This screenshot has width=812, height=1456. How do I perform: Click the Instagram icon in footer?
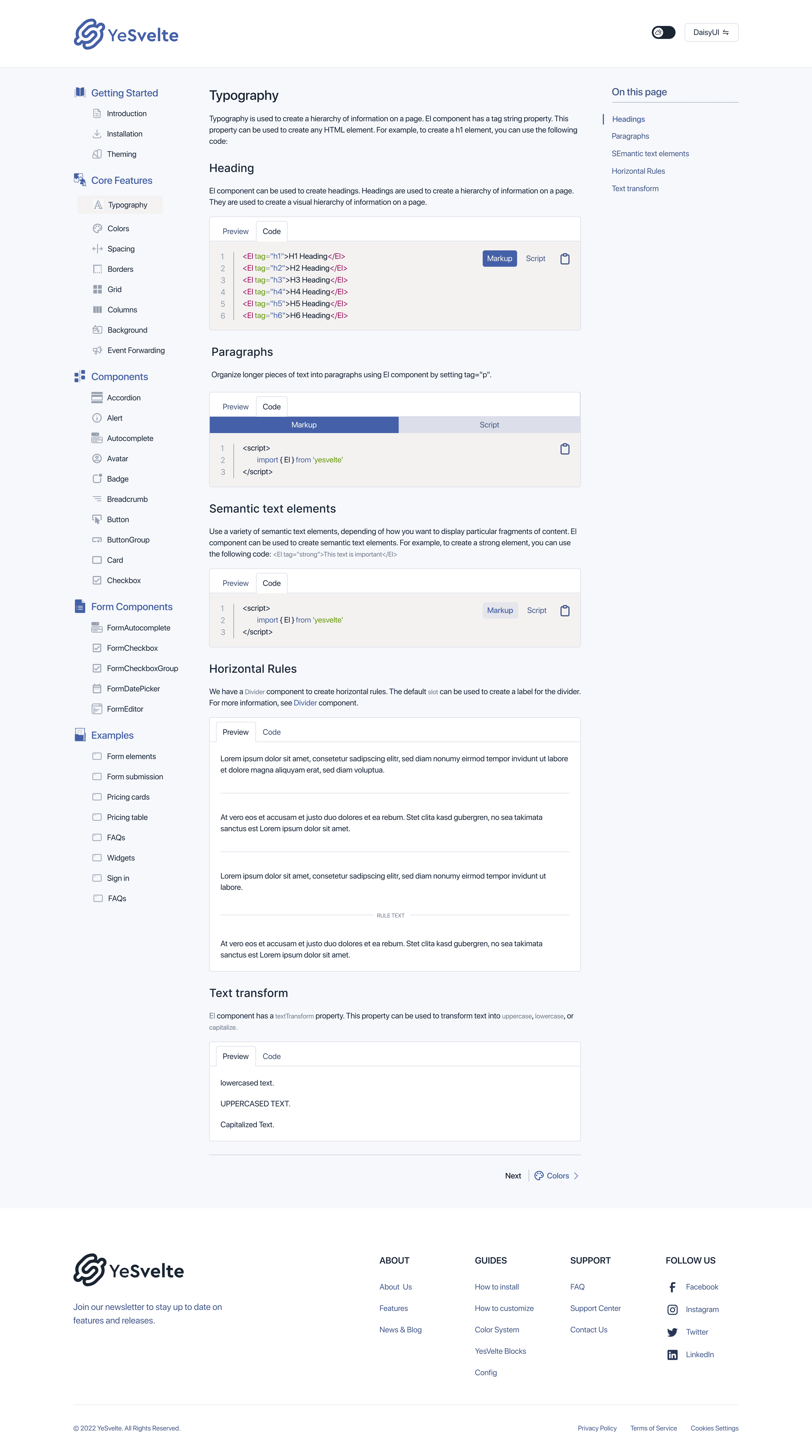pos(672,1310)
